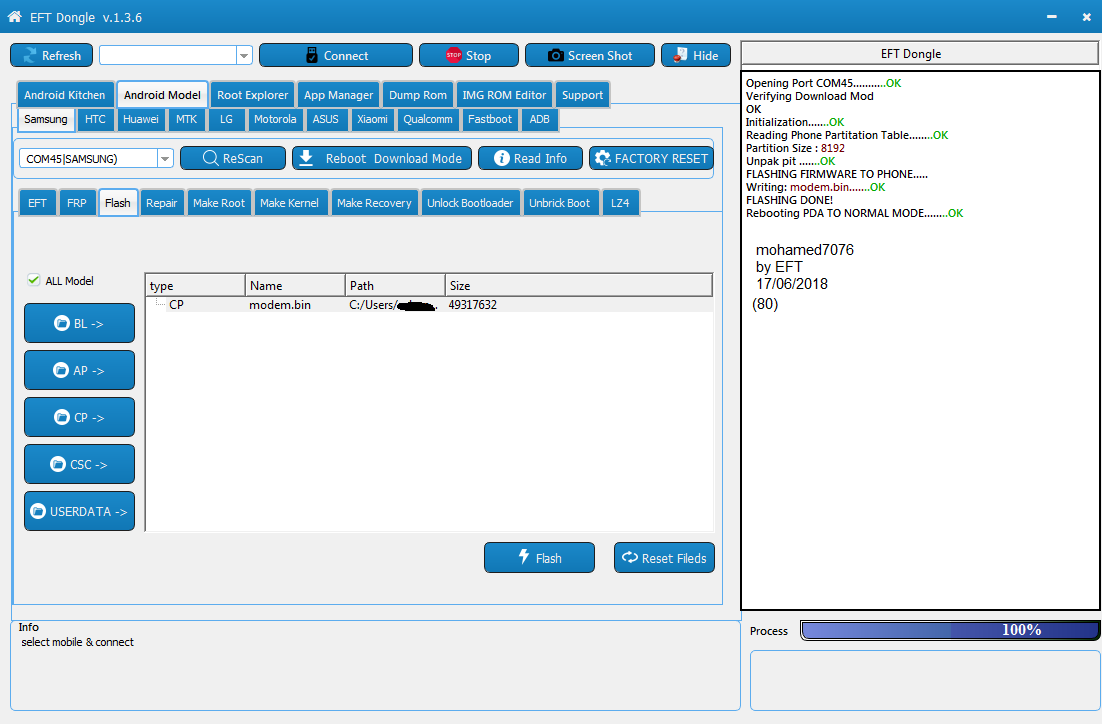Switch to Android Kitchen tab
The width and height of the screenshot is (1102, 724).
click(65, 95)
